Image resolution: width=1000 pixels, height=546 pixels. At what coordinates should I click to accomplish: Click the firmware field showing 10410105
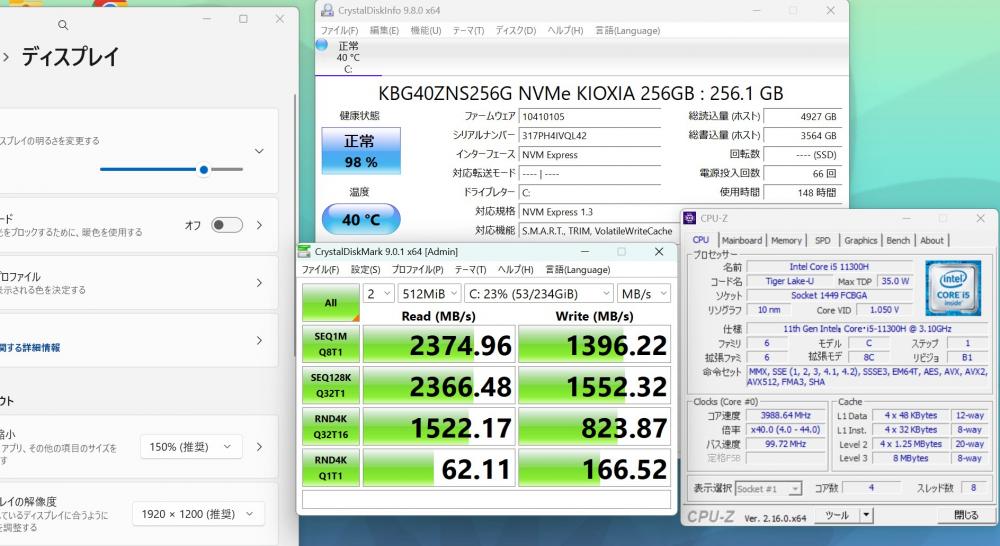pos(589,117)
